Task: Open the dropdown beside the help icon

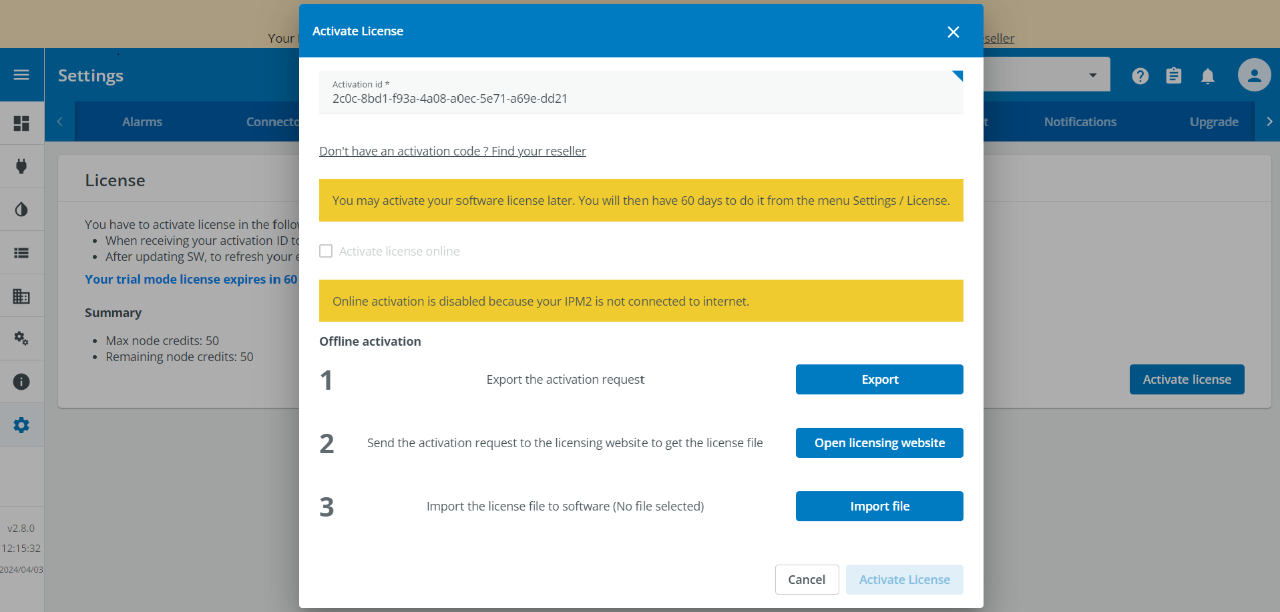Action: click(x=1093, y=74)
